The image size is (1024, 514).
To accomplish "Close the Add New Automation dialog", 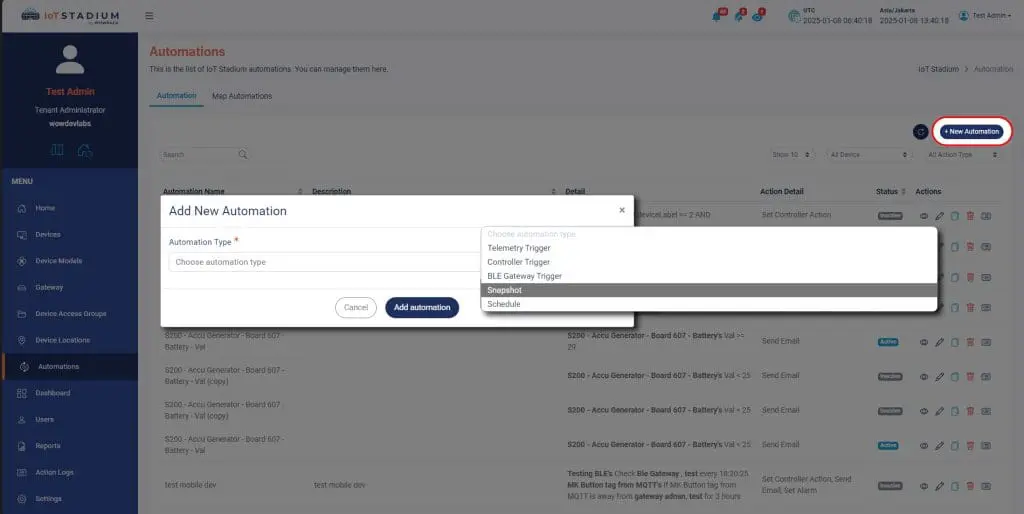I will [x=622, y=210].
